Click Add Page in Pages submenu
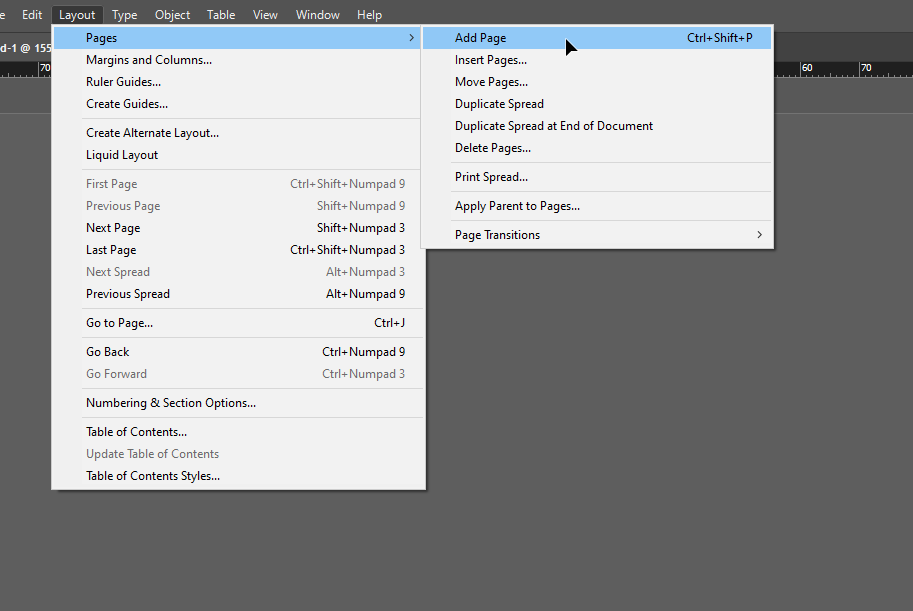Image resolution: width=913 pixels, height=611 pixels. (481, 38)
